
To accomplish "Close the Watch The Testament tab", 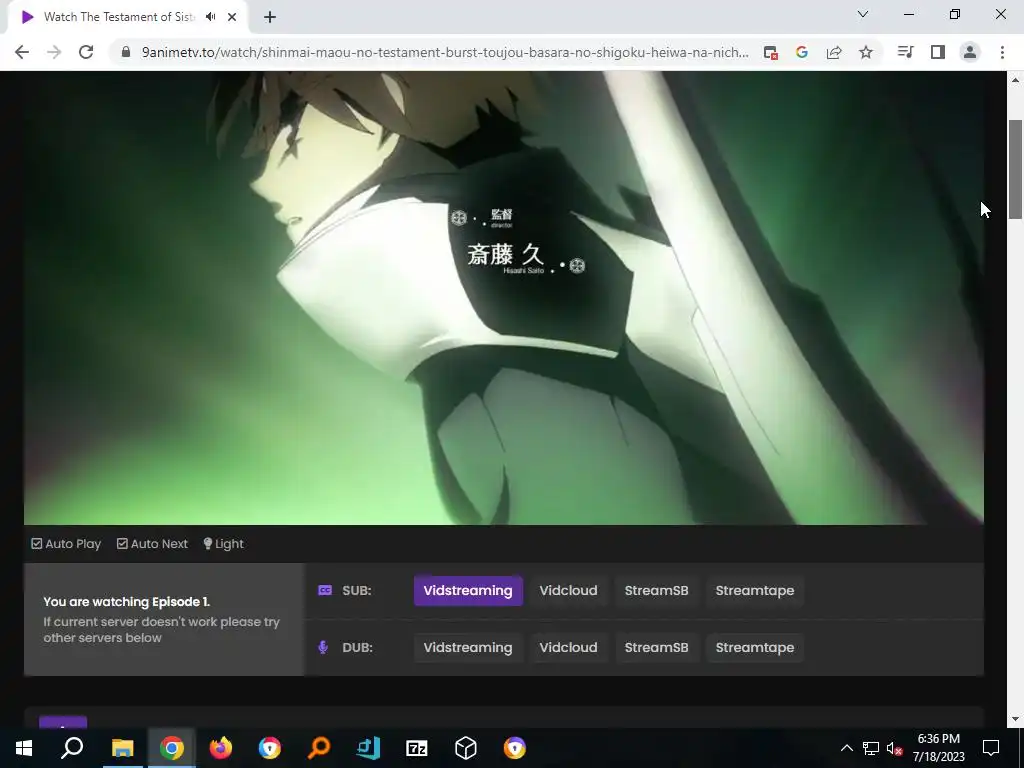I will [232, 17].
